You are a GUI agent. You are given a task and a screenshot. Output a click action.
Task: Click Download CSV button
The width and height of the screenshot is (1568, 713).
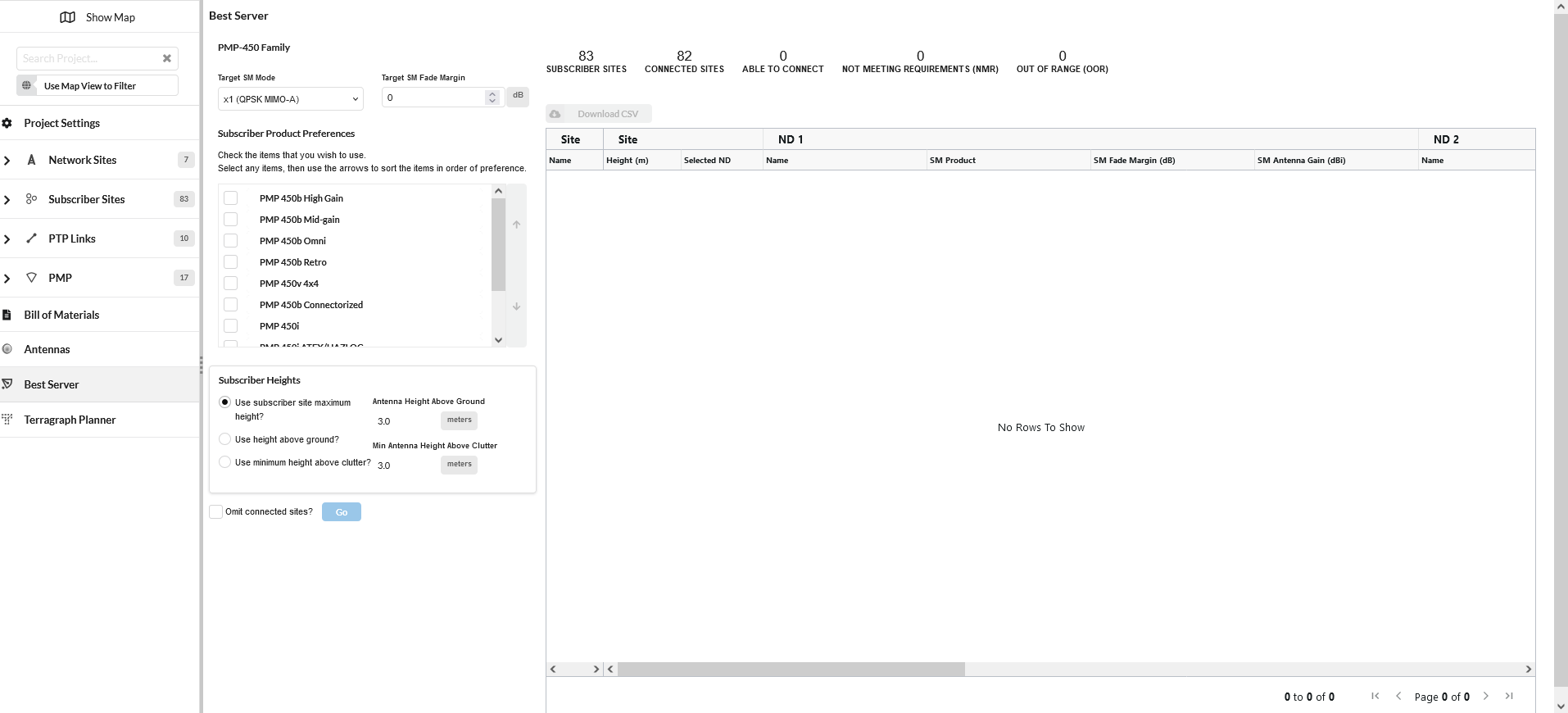point(599,114)
